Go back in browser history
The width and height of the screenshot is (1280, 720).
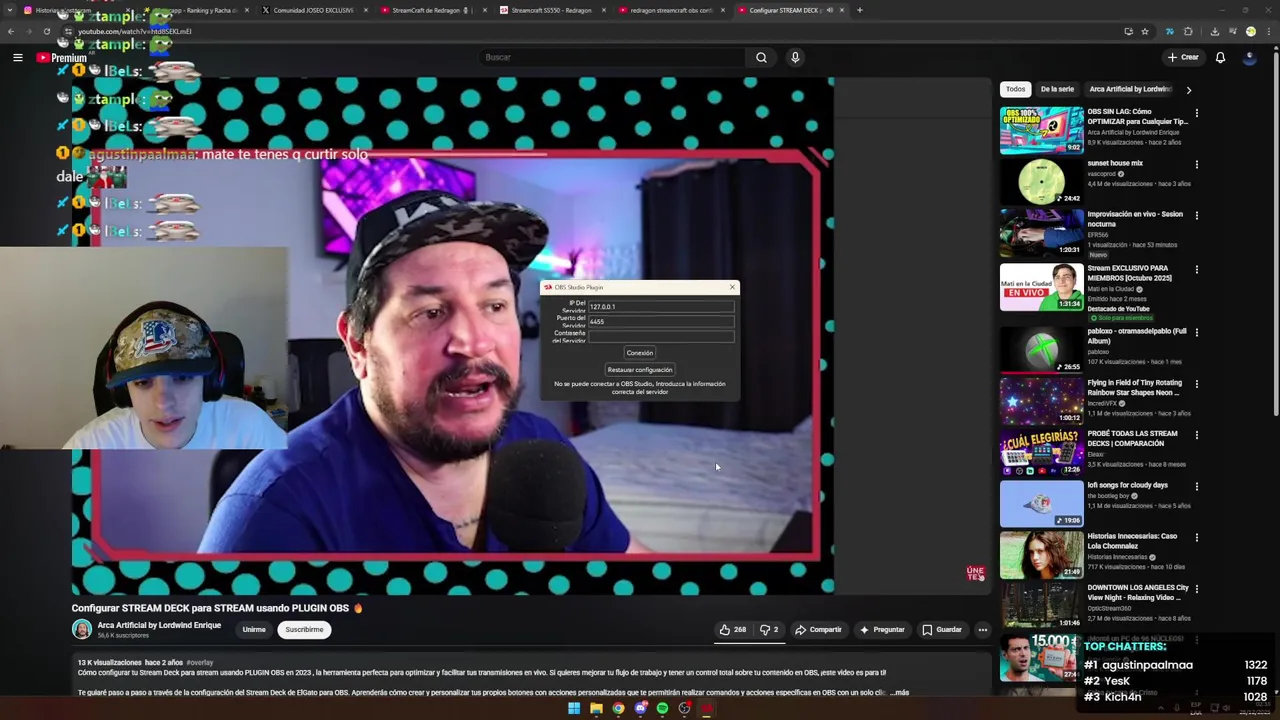tap(11, 31)
